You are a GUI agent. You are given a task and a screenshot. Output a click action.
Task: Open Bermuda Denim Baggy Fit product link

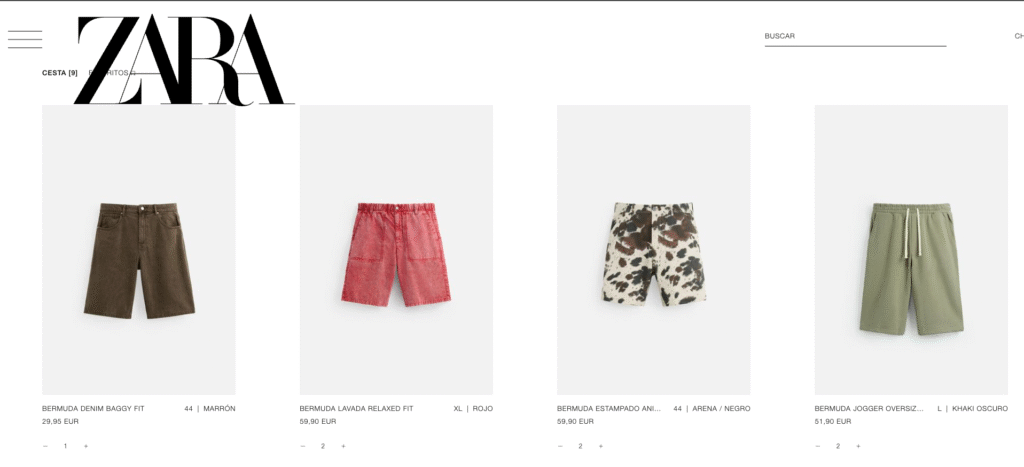coord(93,409)
